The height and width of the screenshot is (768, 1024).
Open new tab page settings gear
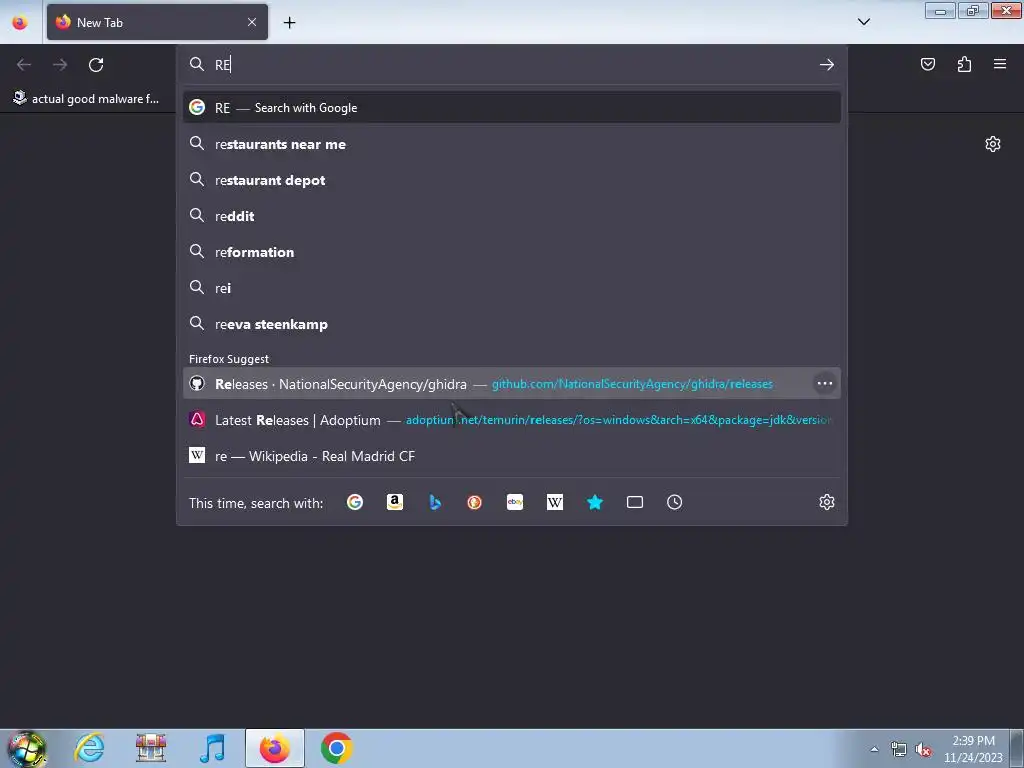point(993,144)
